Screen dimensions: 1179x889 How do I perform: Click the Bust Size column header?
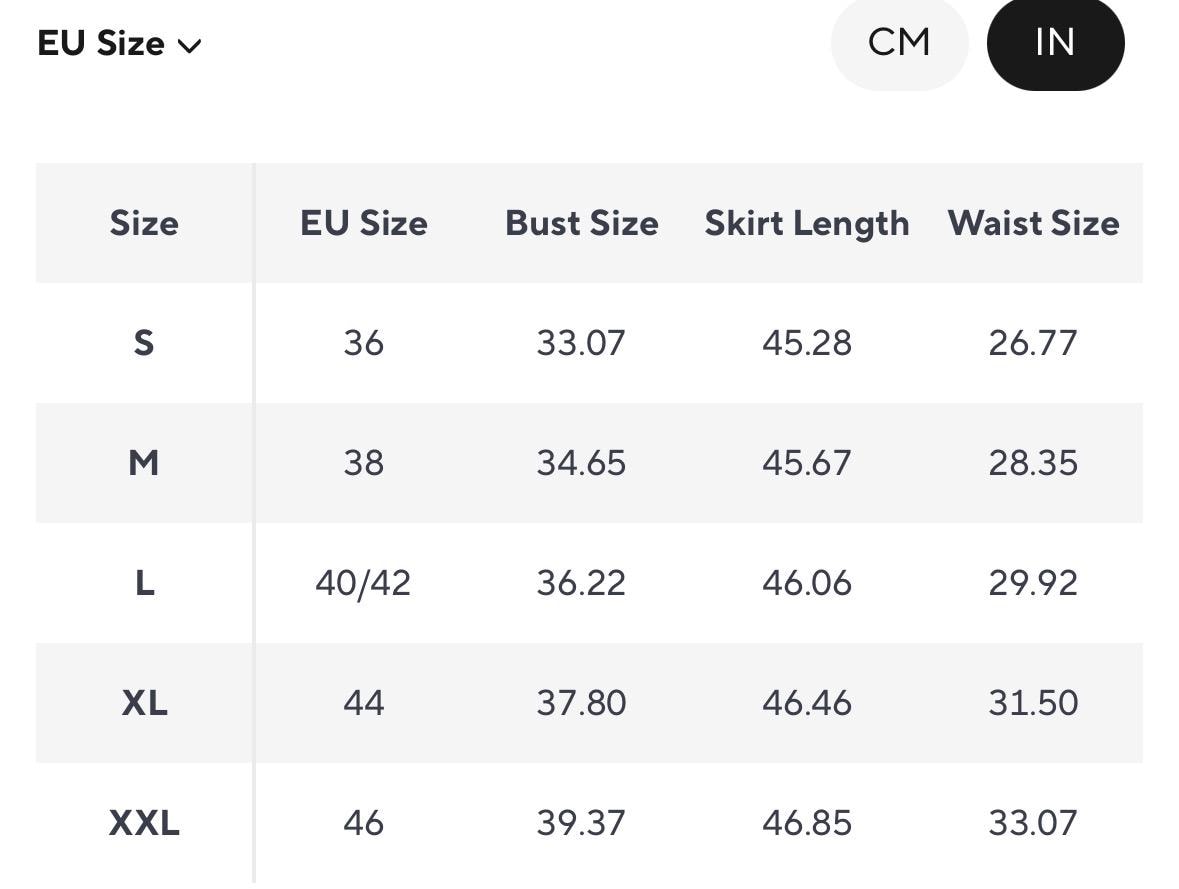pos(581,223)
